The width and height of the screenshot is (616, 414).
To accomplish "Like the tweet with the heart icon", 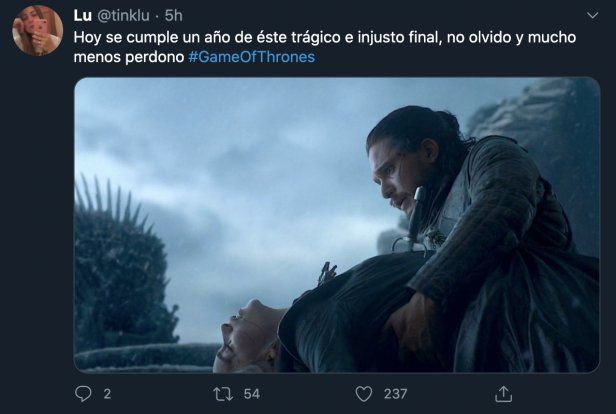I will coord(363,394).
